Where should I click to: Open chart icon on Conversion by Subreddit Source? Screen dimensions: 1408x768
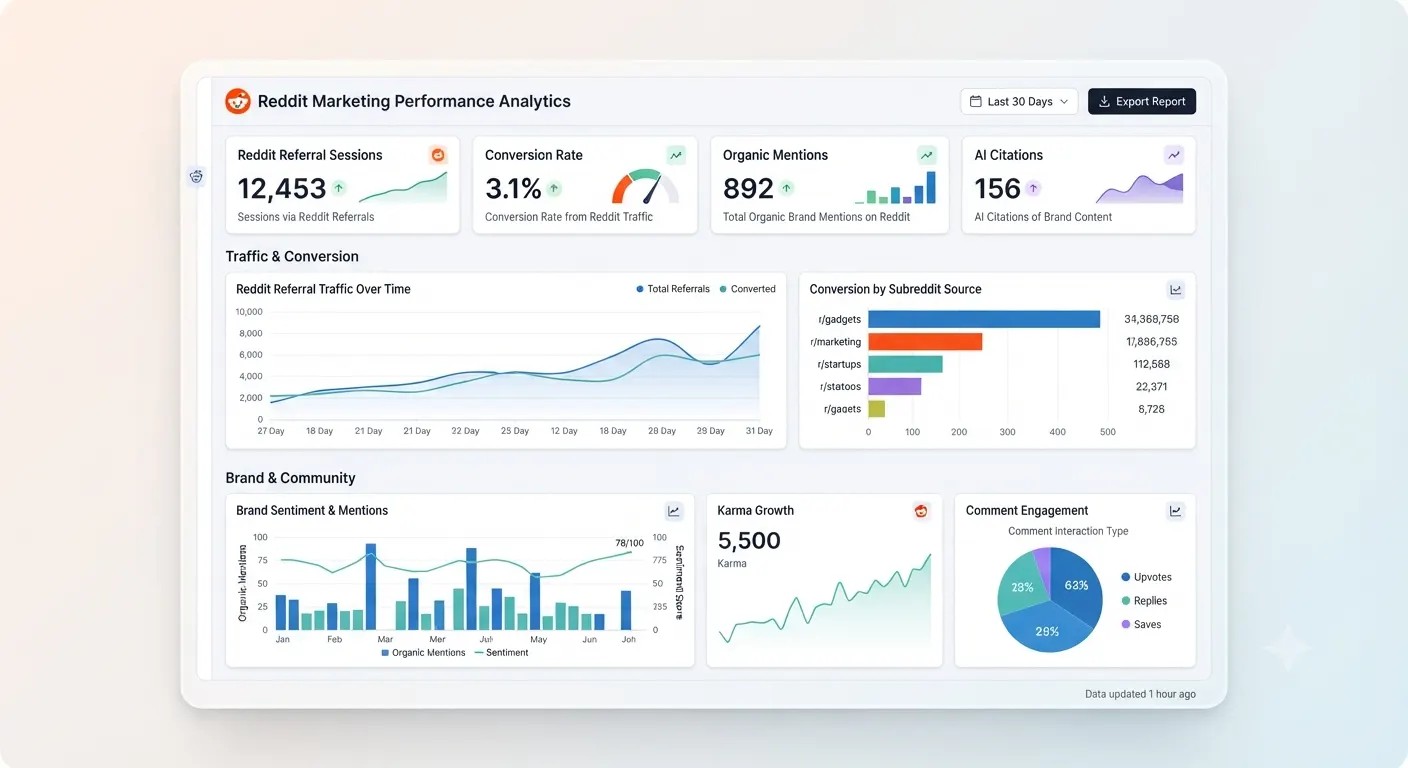point(1176,290)
